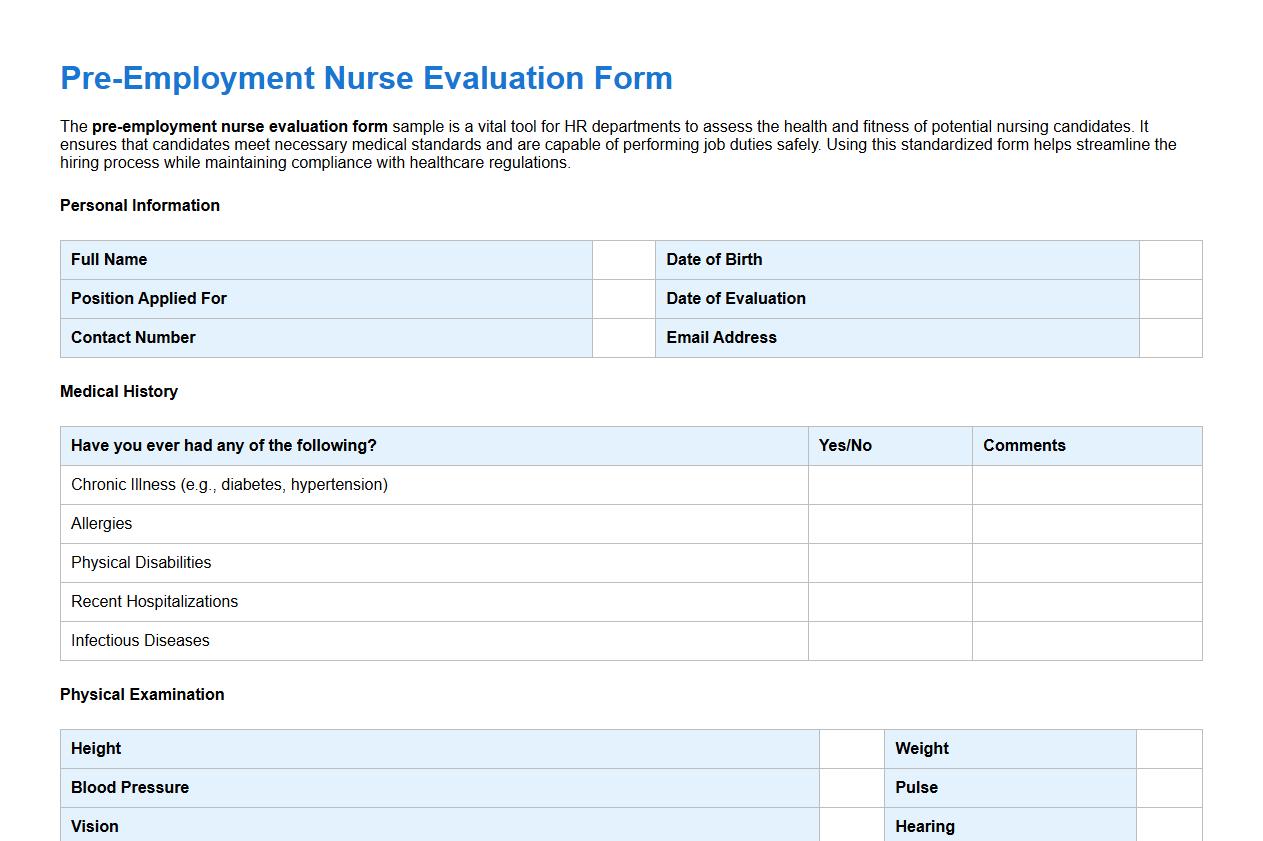1263x841 pixels.
Task: Click the Comments cell for Allergies
Action: coord(1086,523)
